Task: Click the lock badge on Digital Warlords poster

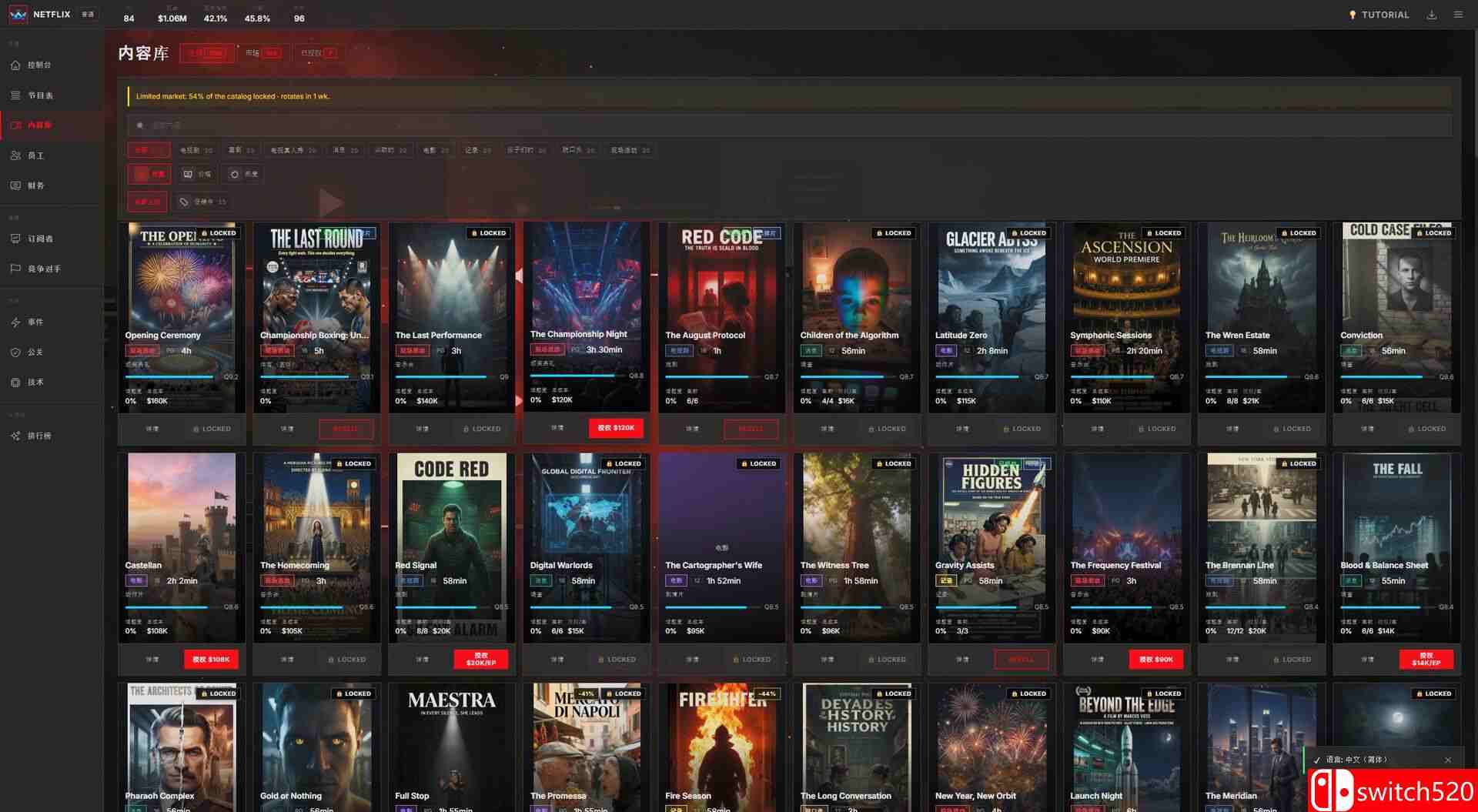Action: (624, 464)
